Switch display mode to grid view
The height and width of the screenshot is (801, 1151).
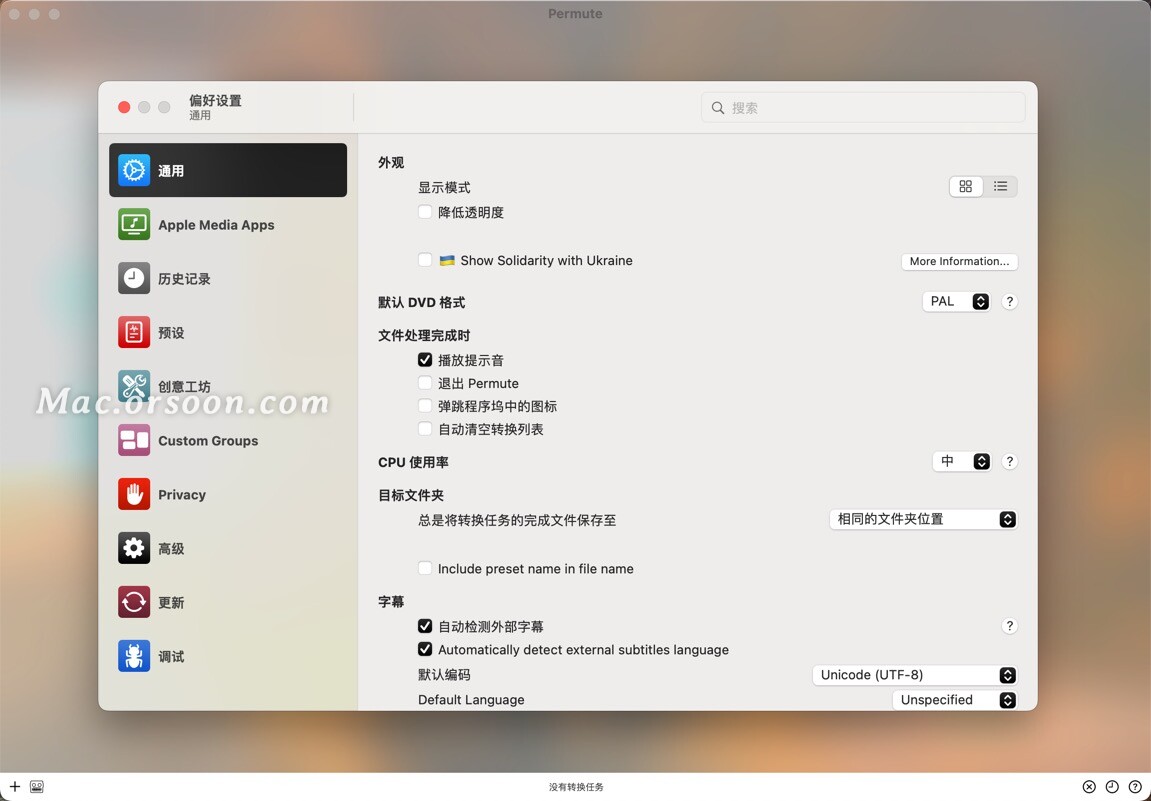[966, 186]
